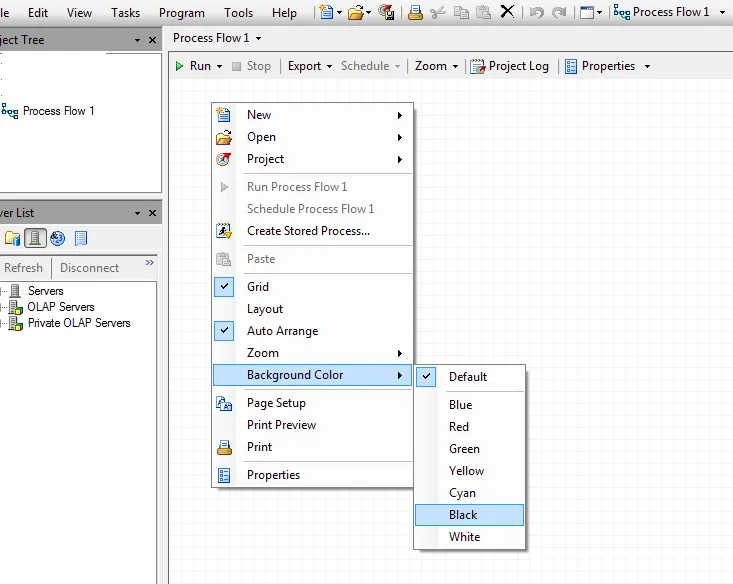Open the Tasks menu

click(125, 13)
